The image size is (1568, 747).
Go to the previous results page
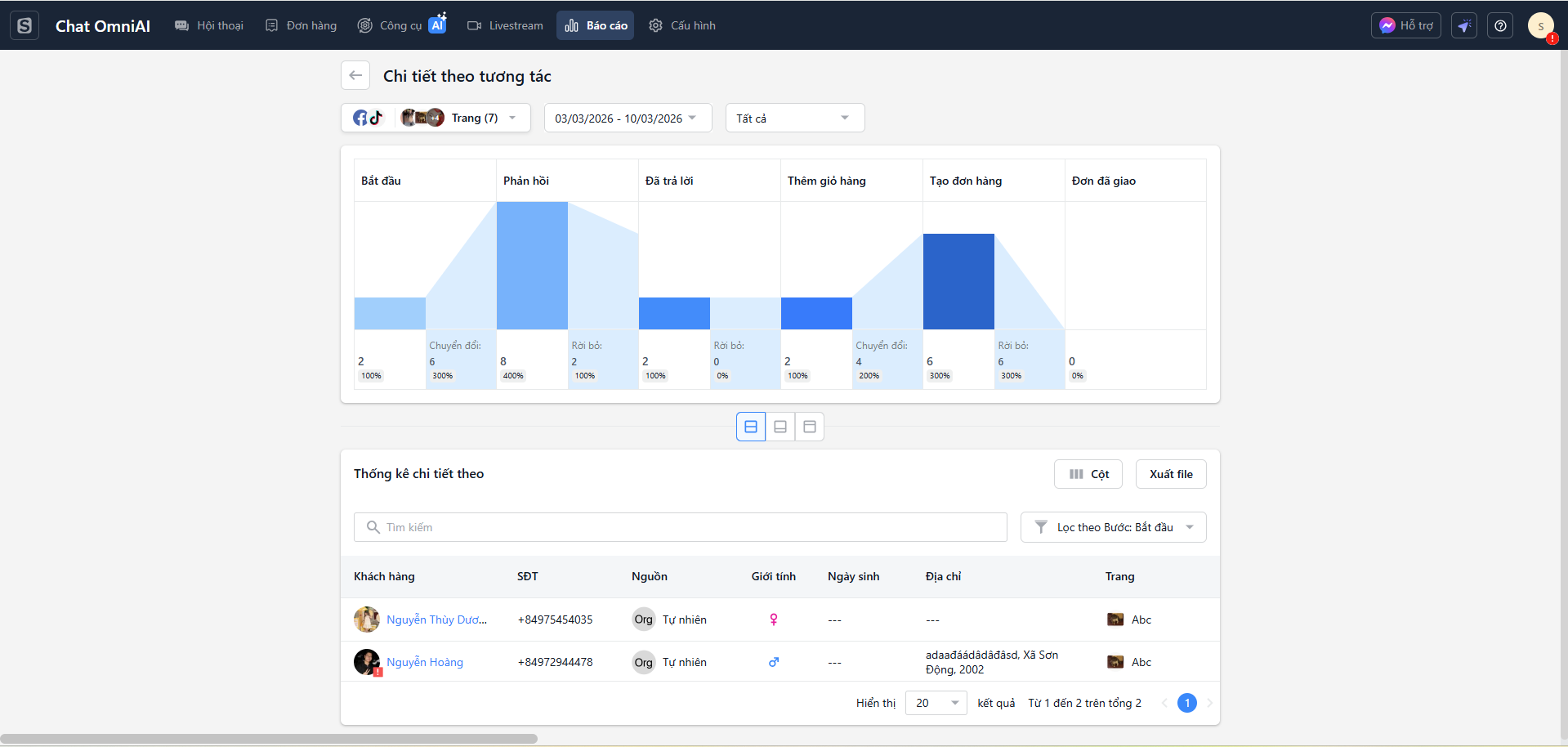pyautogui.click(x=1164, y=703)
